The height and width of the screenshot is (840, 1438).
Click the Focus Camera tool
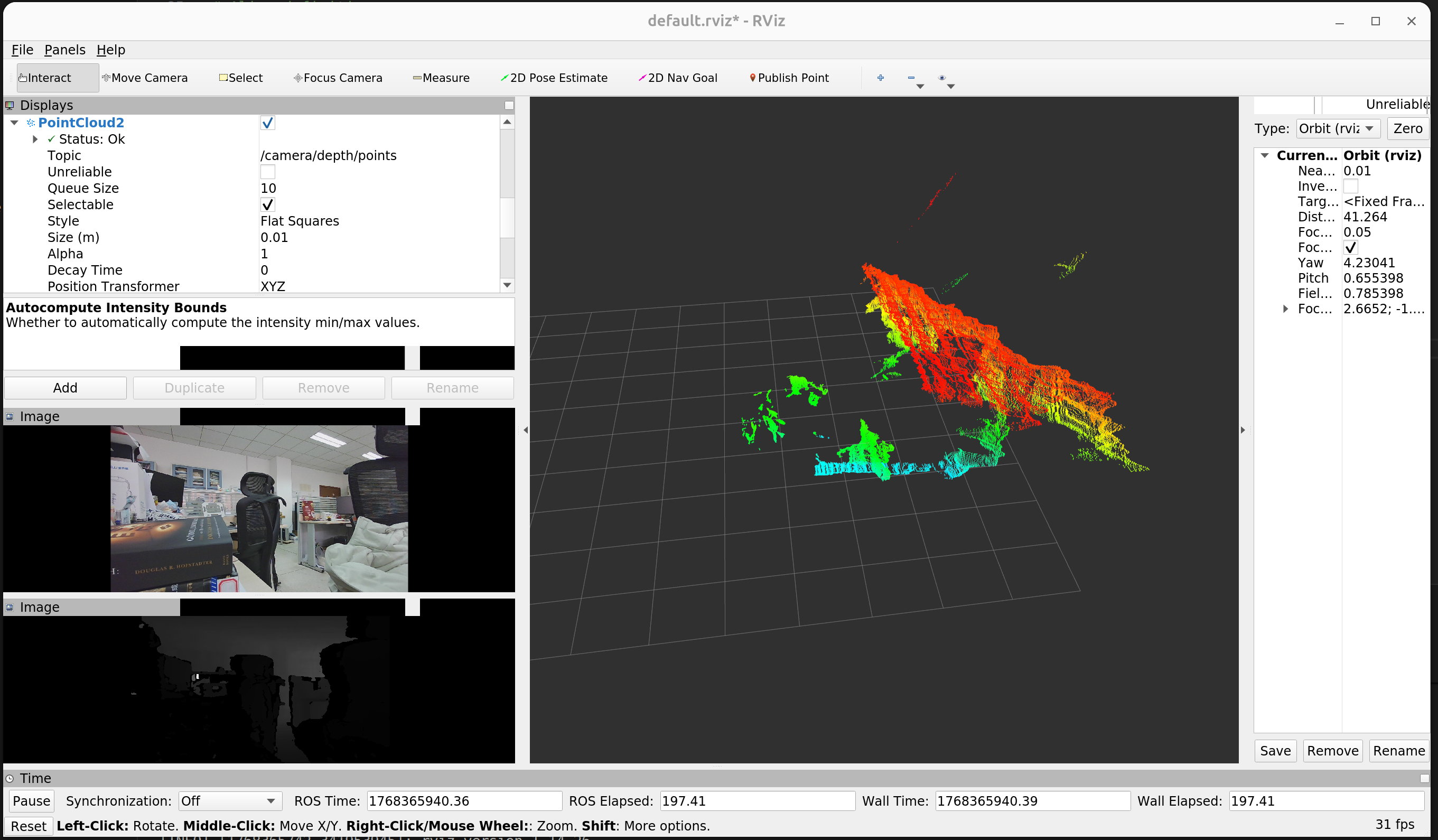[x=338, y=78]
